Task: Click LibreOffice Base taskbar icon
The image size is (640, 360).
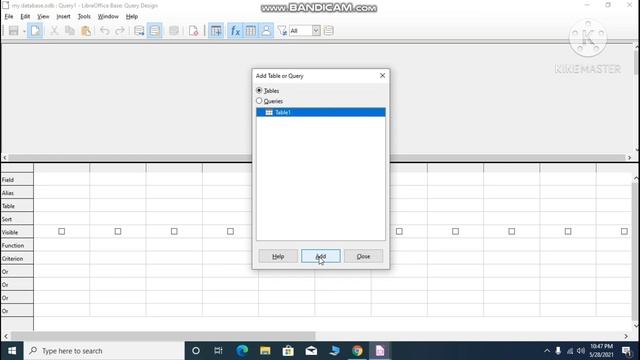Action: tap(380, 351)
